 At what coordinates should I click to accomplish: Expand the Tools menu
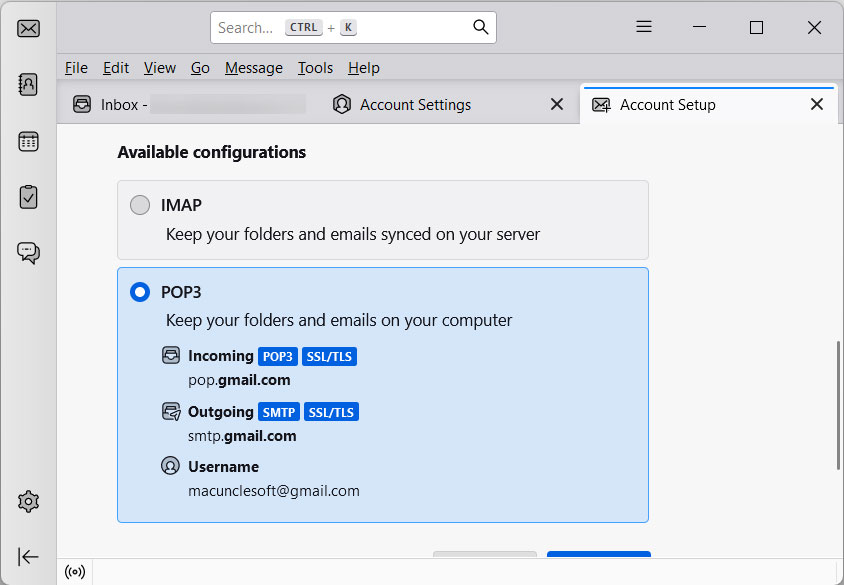[315, 68]
